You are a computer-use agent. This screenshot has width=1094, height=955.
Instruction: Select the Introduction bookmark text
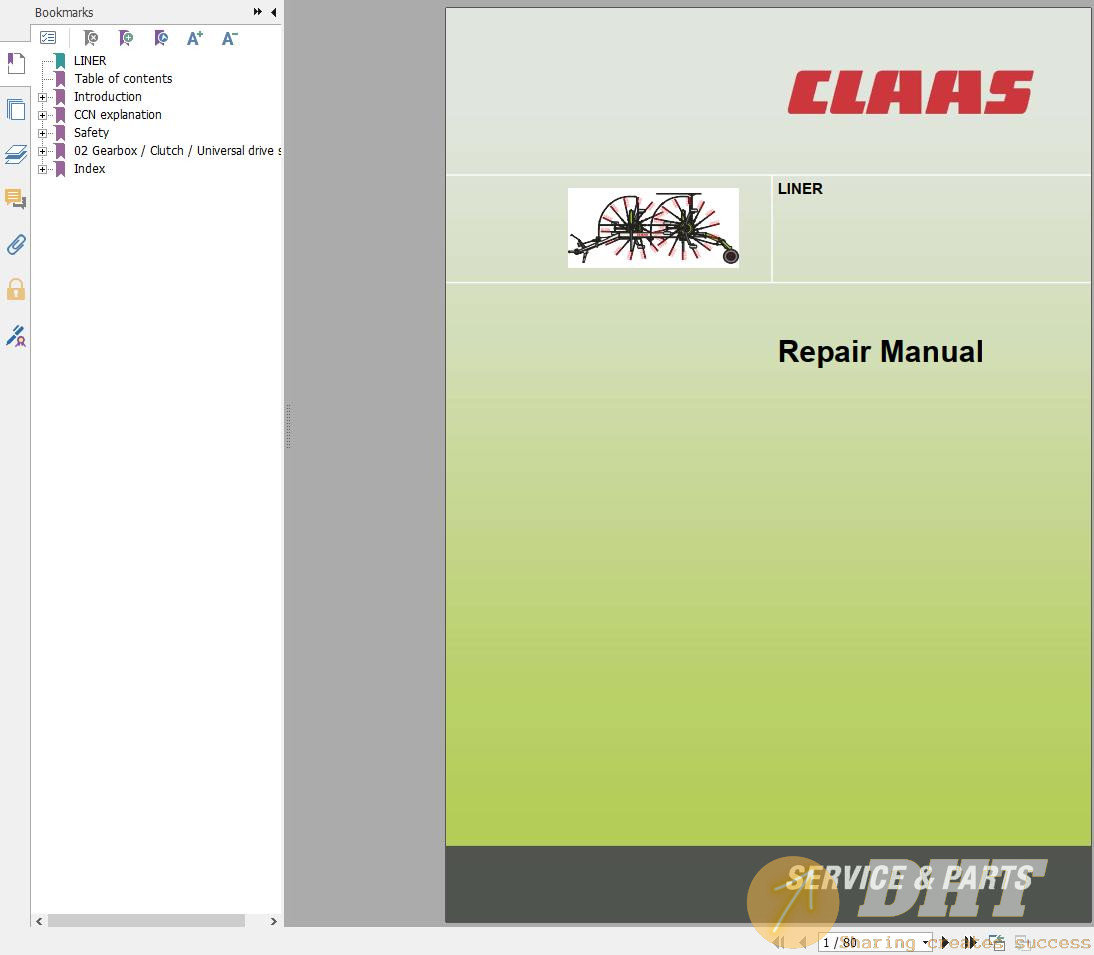pyautogui.click(x=107, y=97)
